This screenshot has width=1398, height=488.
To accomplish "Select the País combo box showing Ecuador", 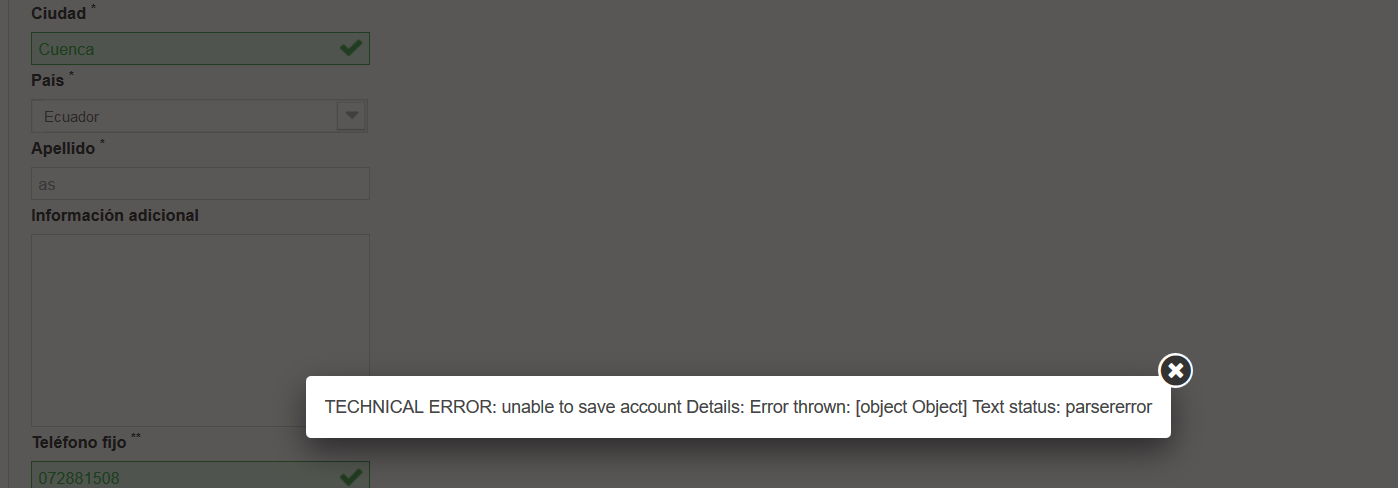I will point(200,116).
